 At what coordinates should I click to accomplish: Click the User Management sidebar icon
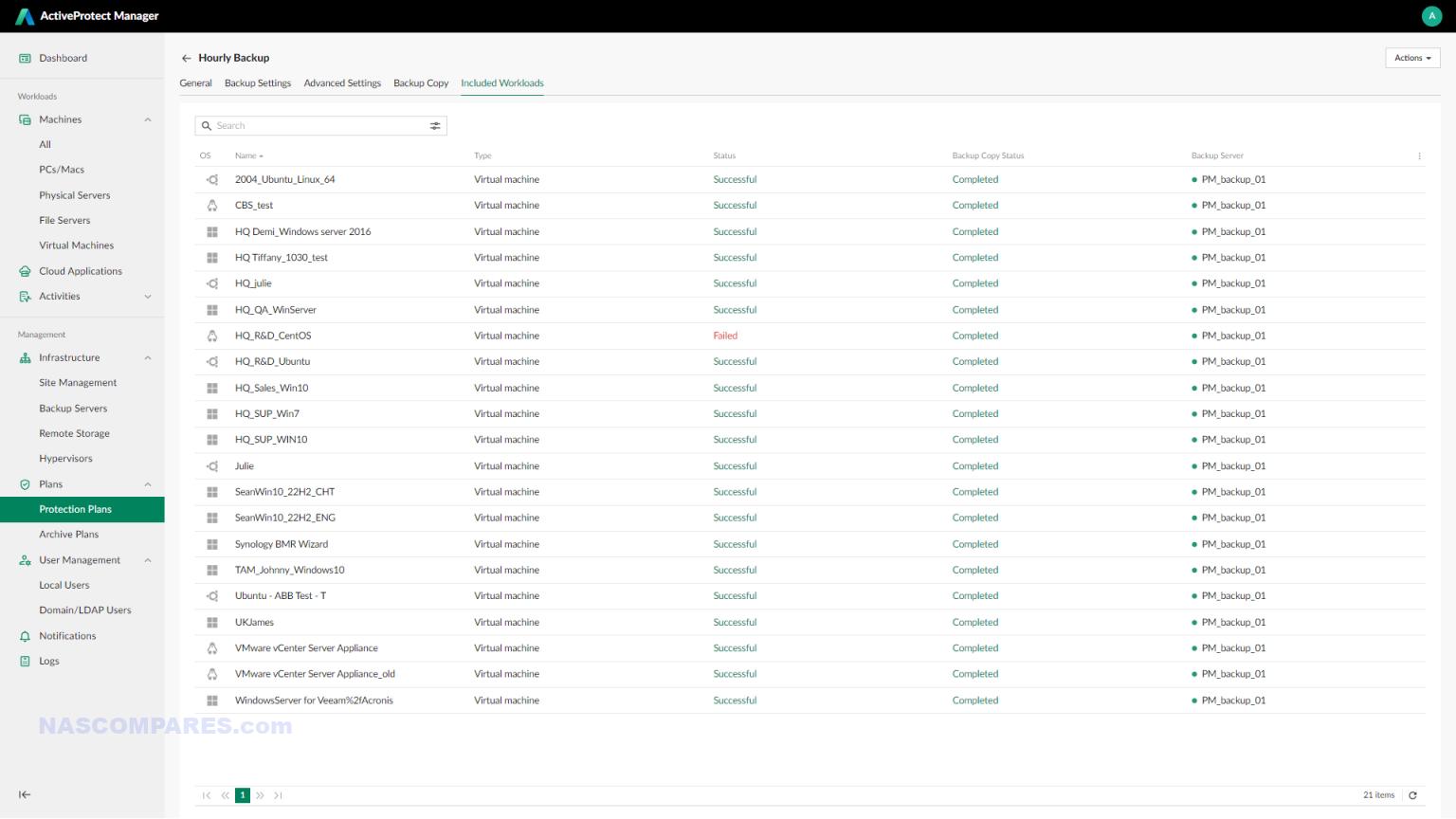tap(24, 559)
